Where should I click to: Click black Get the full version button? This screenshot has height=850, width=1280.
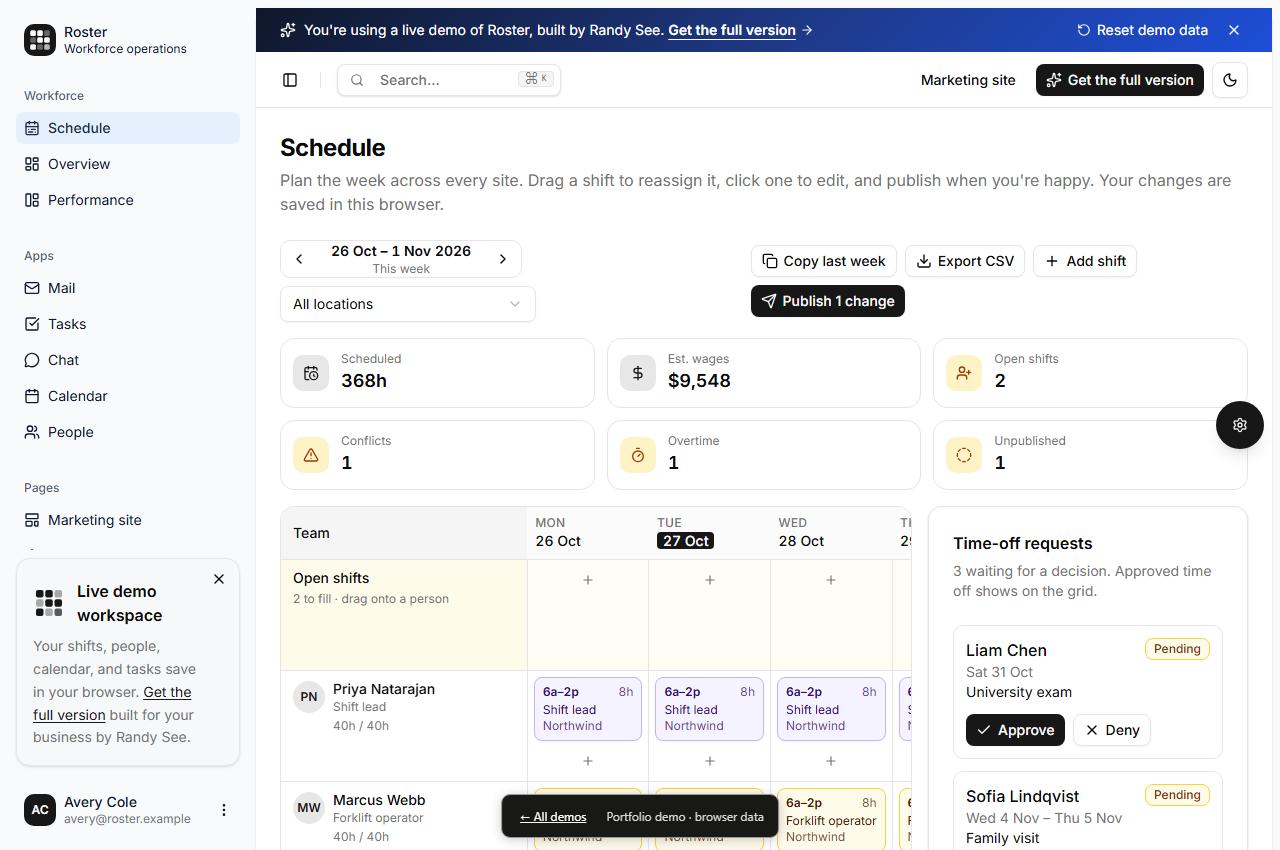pyautogui.click(x=1120, y=80)
